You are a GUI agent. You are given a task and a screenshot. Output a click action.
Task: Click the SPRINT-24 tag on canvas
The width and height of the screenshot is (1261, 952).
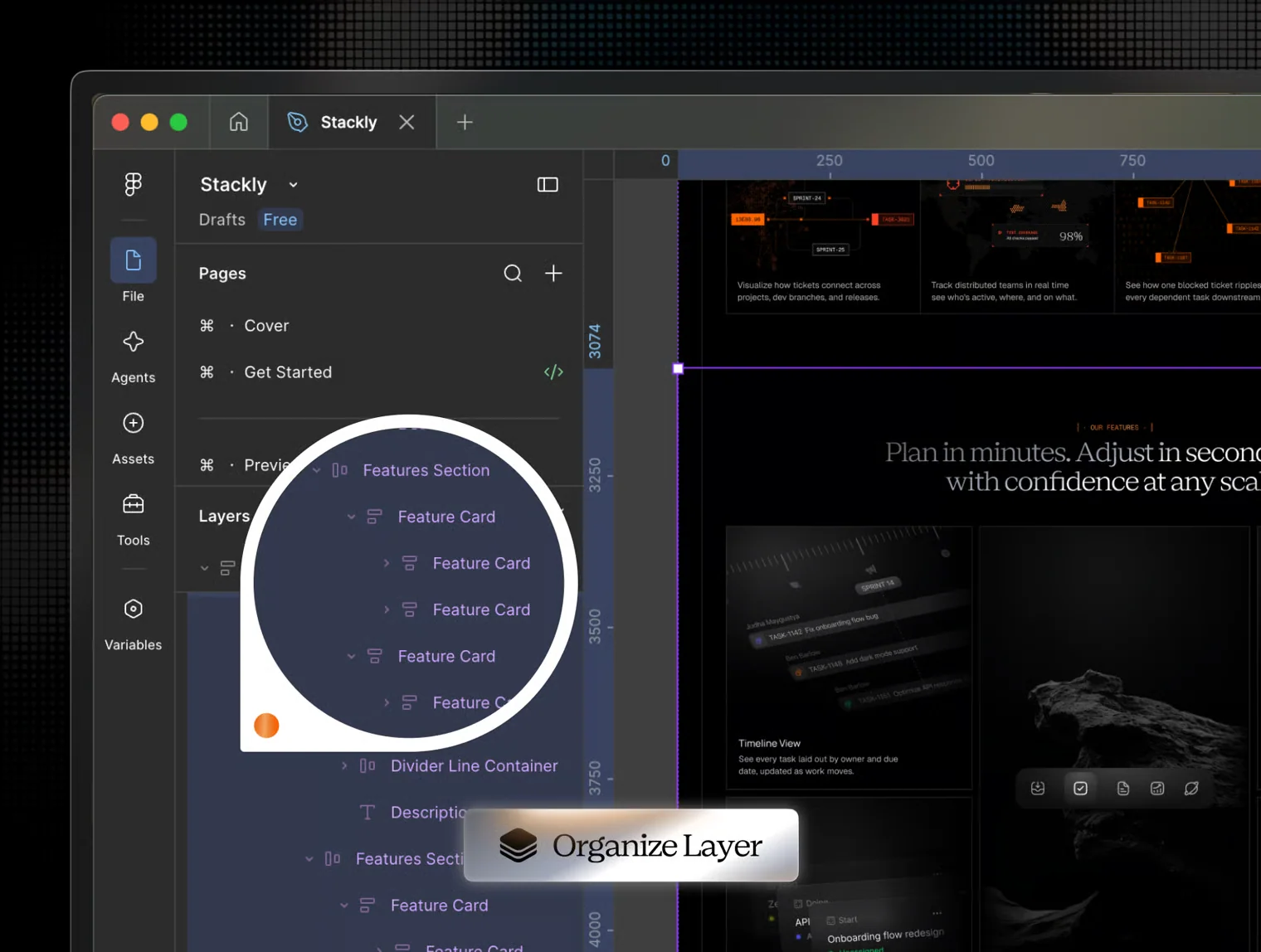pyautogui.click(x=807, y=198)
